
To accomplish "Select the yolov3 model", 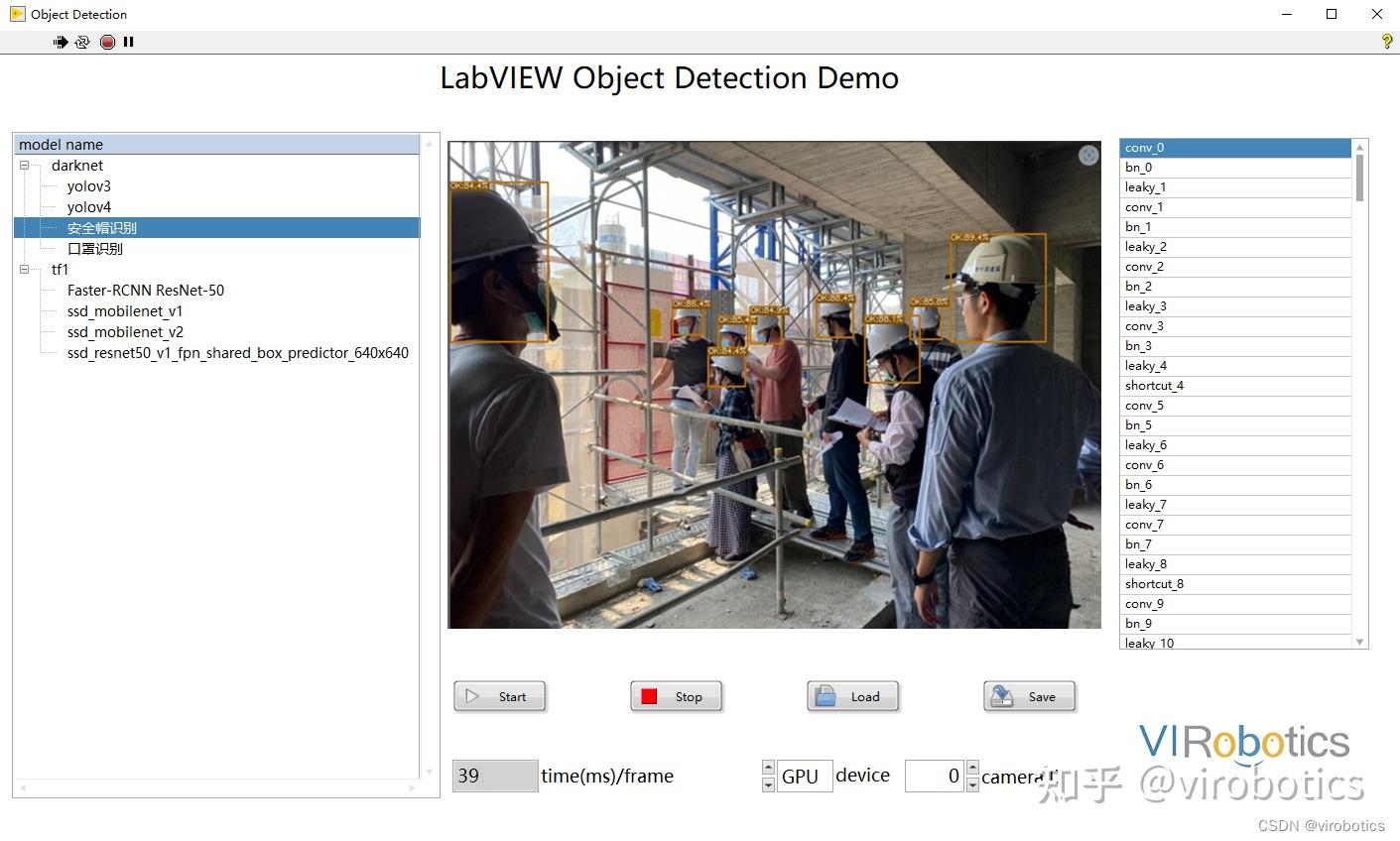I will [x=88, y=185].
